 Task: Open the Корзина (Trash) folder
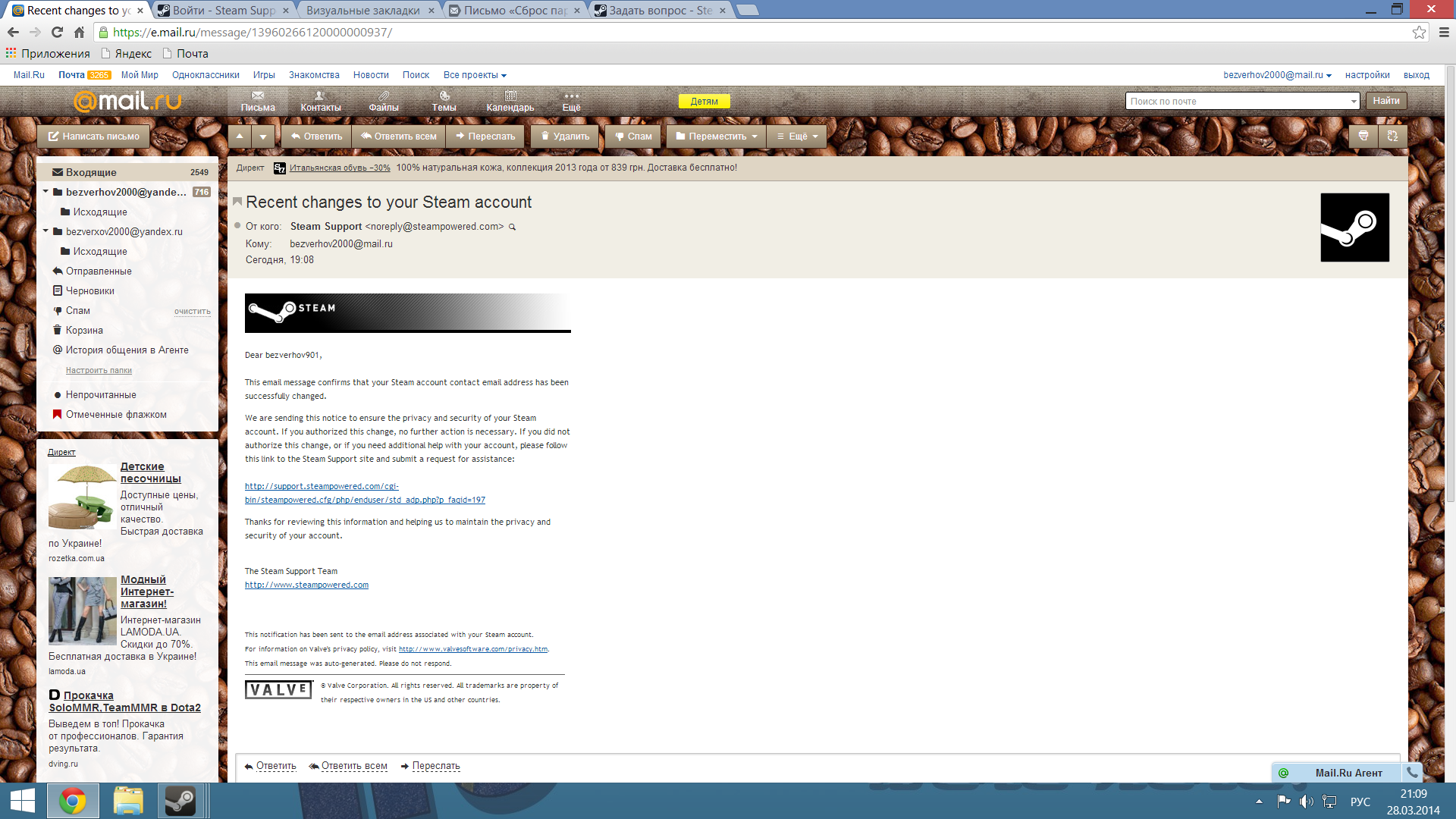[x=83, y=330]
